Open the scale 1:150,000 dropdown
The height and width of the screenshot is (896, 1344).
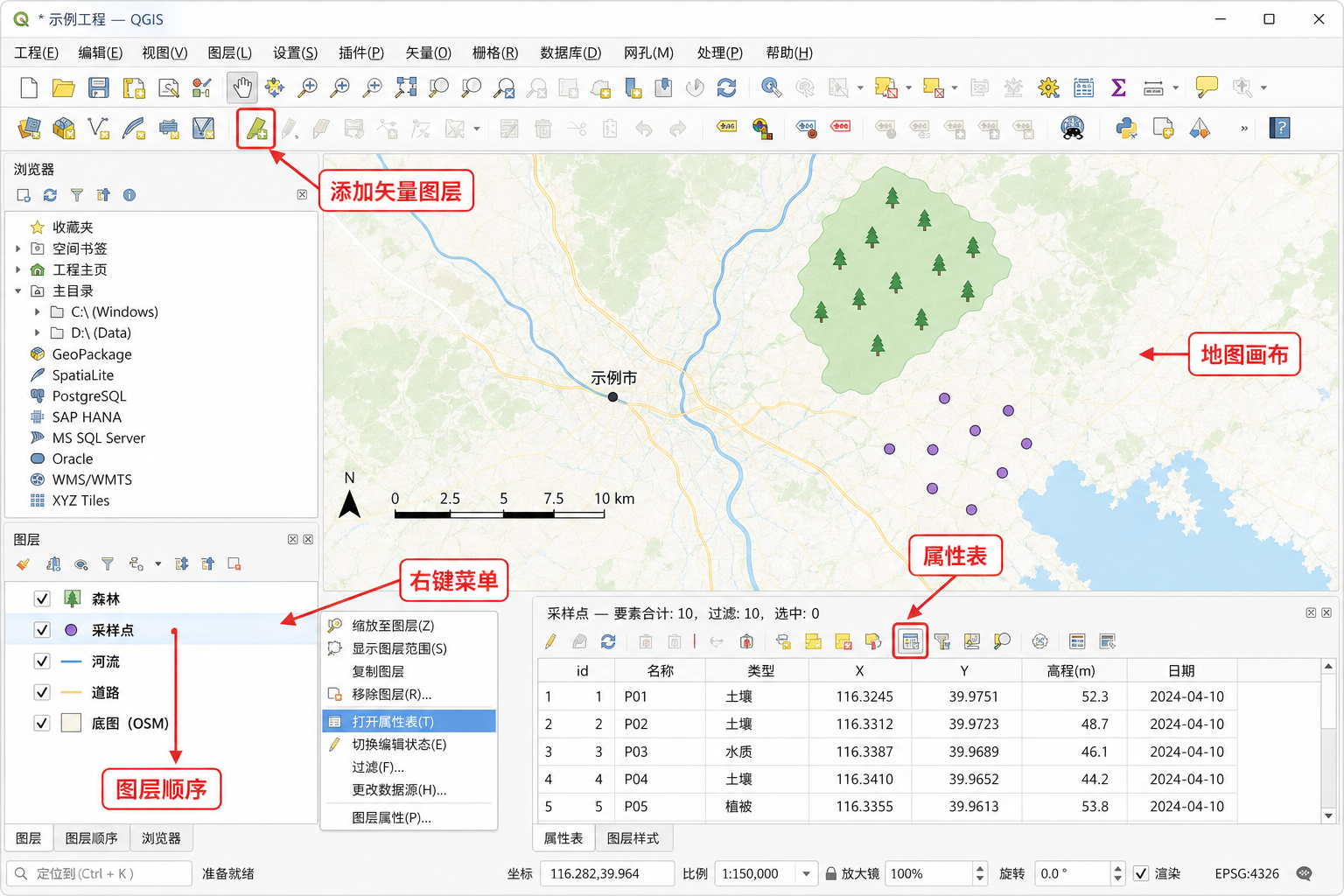(x=806, y=873)
